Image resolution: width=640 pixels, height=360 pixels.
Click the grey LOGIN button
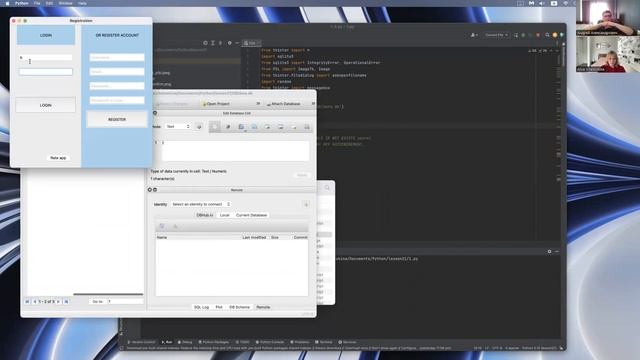[45, 105]
